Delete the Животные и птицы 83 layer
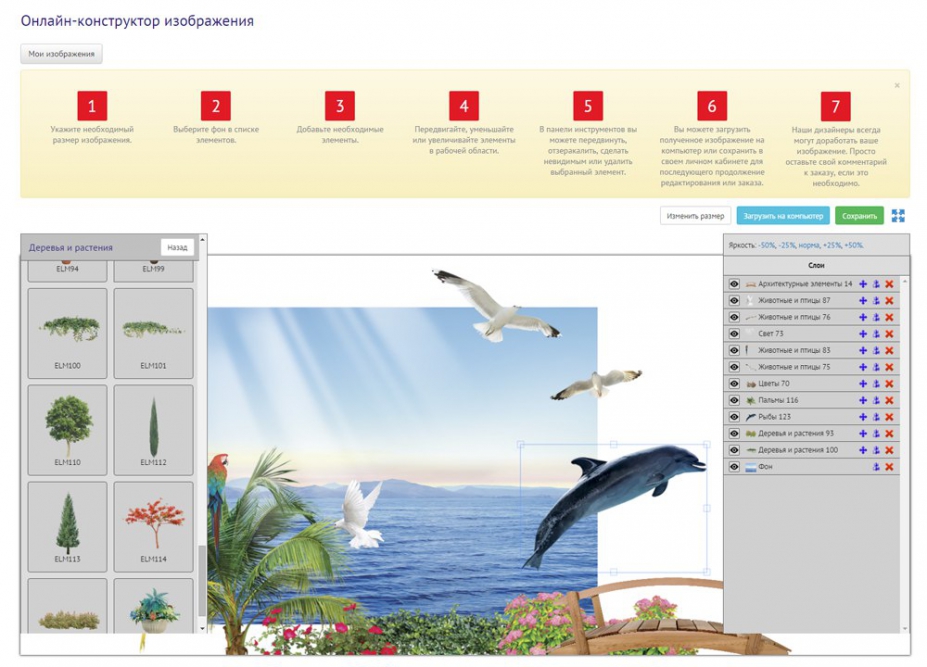The height and width of the screenshot is (667, 927). pos(889,350)
